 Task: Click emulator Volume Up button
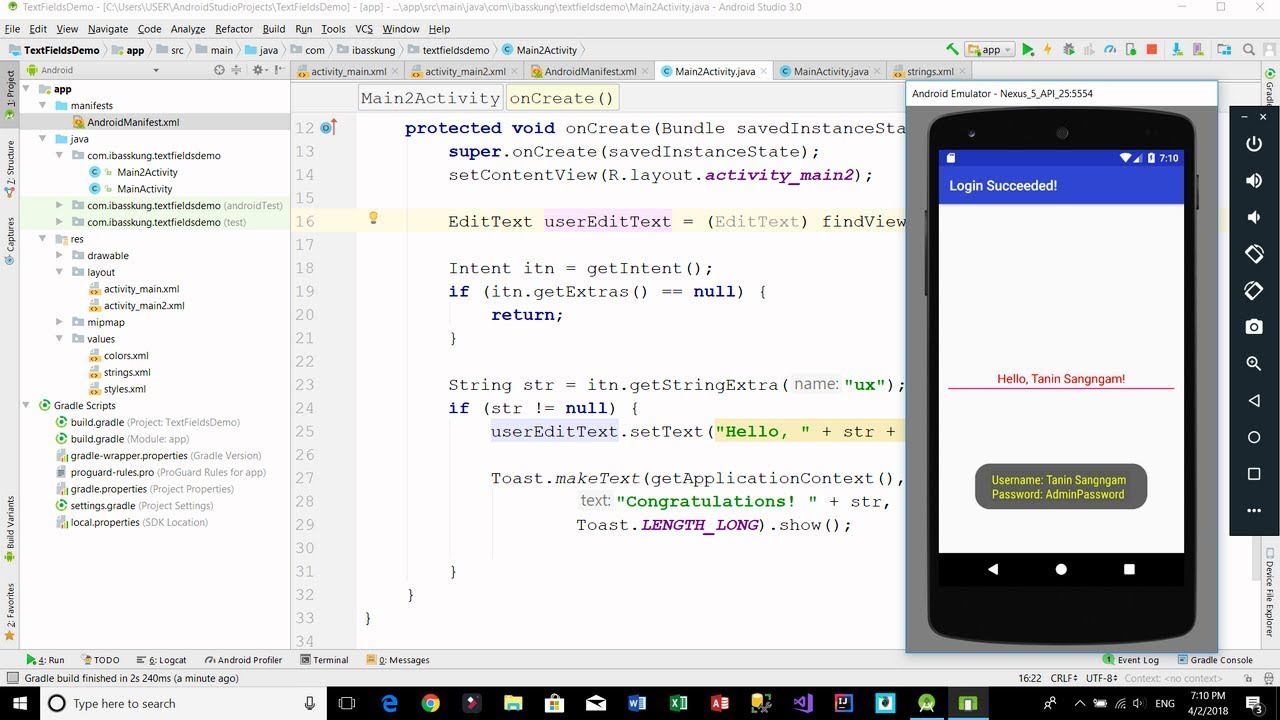1254,181
